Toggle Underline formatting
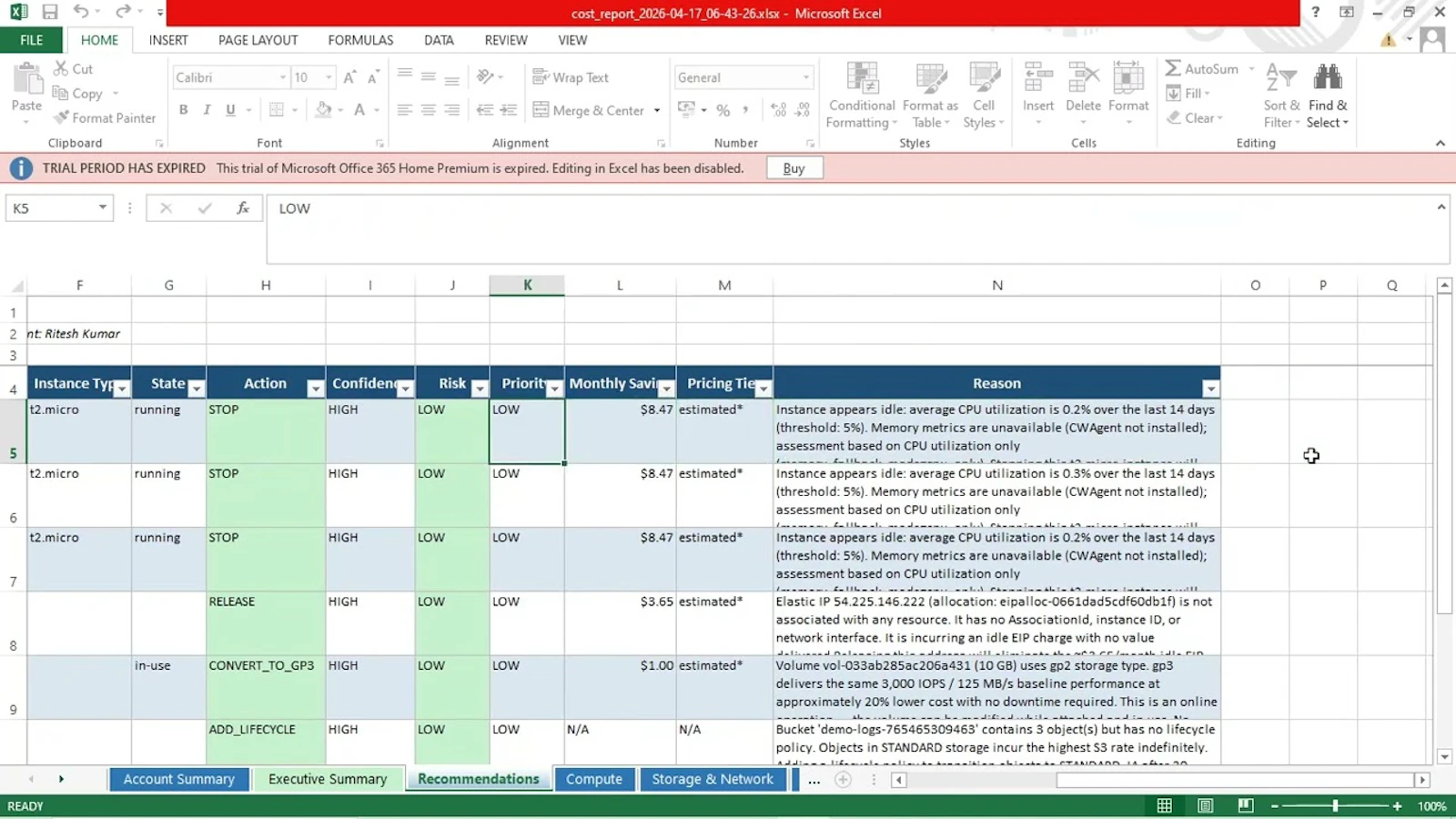1456x819 pixels. click(230, 109)
